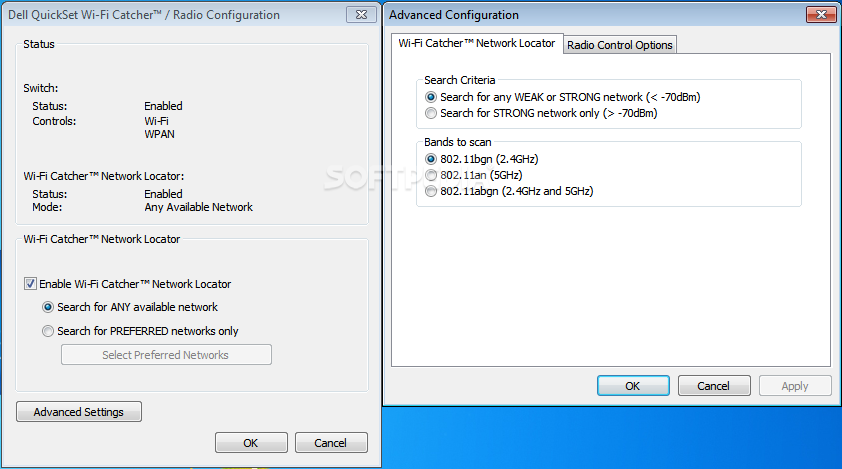This screenshot has height=469, width=842.
Task: Click the 'Wi-Fi' controls entry under Switch
Action: [156, 121]
